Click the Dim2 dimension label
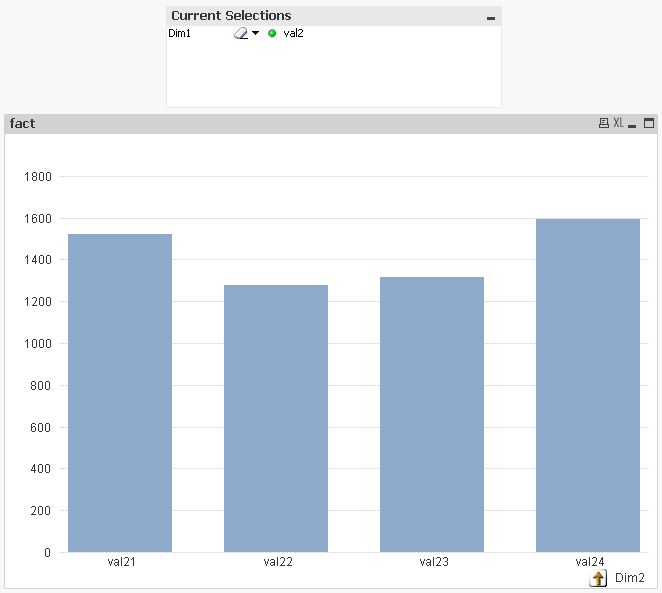The image size is (662, 593). coord(629,577)
